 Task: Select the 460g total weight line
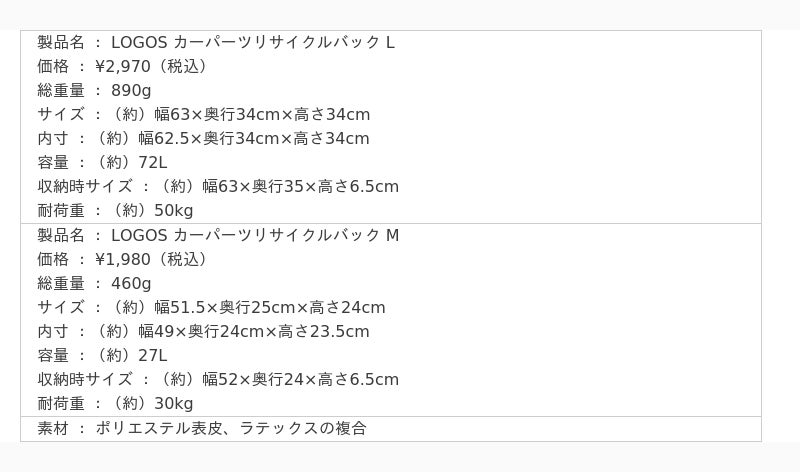point(94,283)
